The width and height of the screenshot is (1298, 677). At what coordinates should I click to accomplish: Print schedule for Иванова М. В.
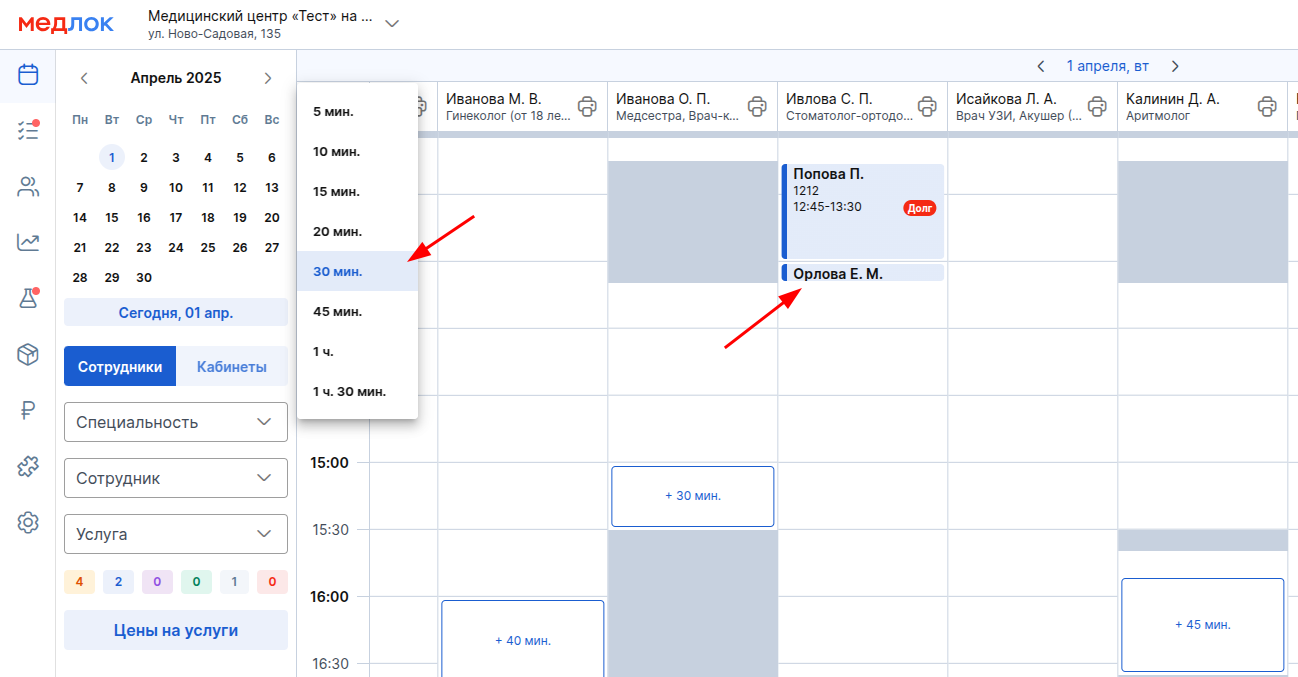(x=588, y=105)
